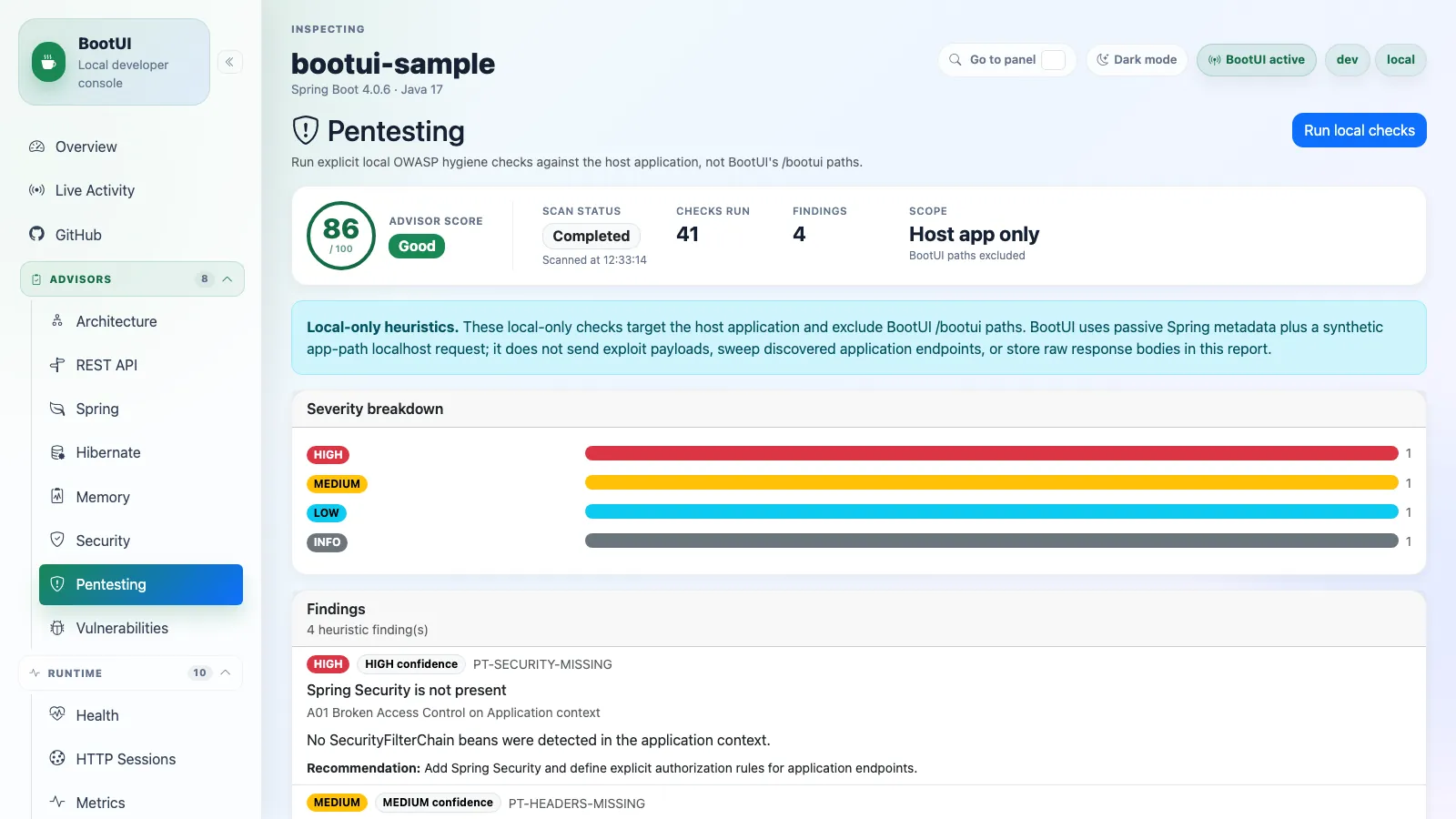This screenshot has height=819, width=1456.
Task: Open the Hibernate advisor
Action: [141, 452]
